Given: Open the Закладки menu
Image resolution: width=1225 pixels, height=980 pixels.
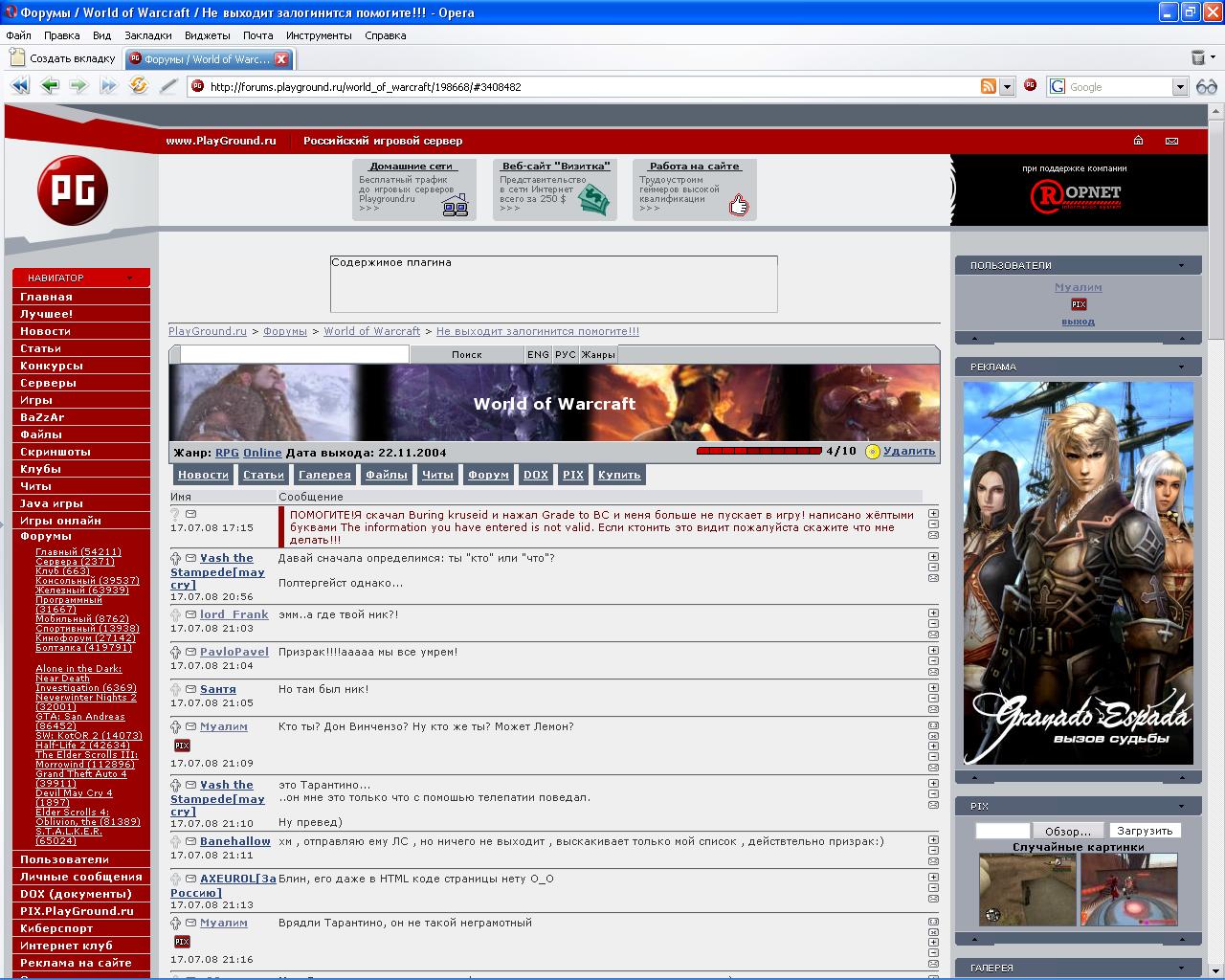Looking at the screenshot, I should (x=148, y=35).
